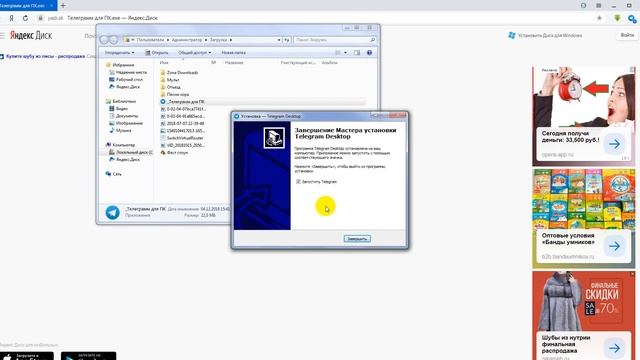The image size is (640, 360).
Task: Click Завершить to finish Telegram setup
Action: pyautogui.click(x=357, y=238)
